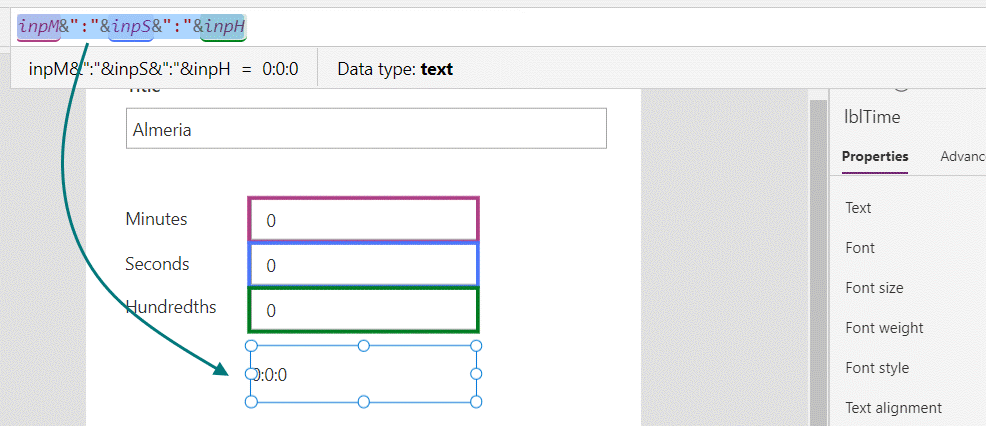Screen dimensions: 986x426
Task: Select the Font size property
Action: coord(874,288)
